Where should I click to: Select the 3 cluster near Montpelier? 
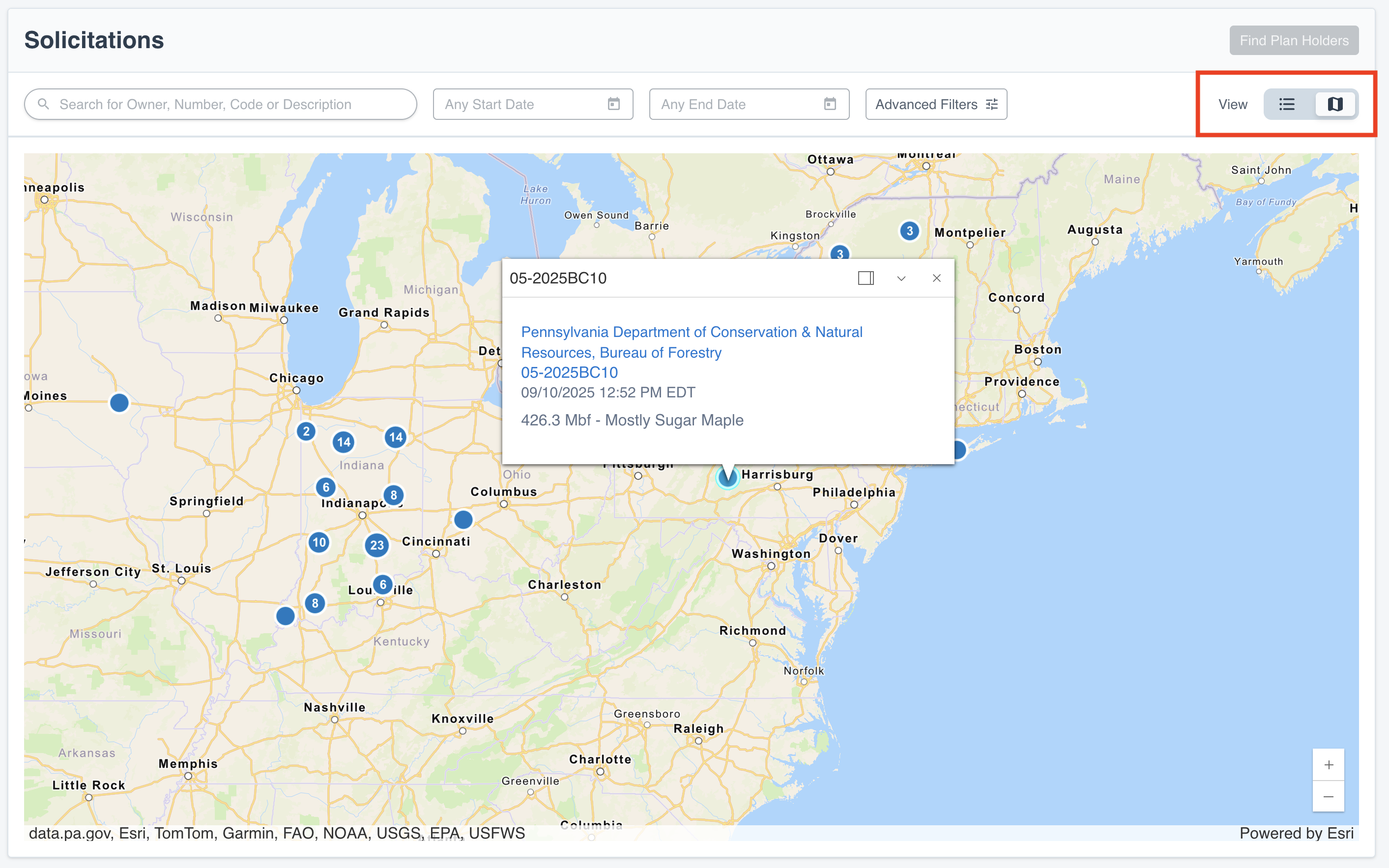pyautogui.click(x=909, y=231)
